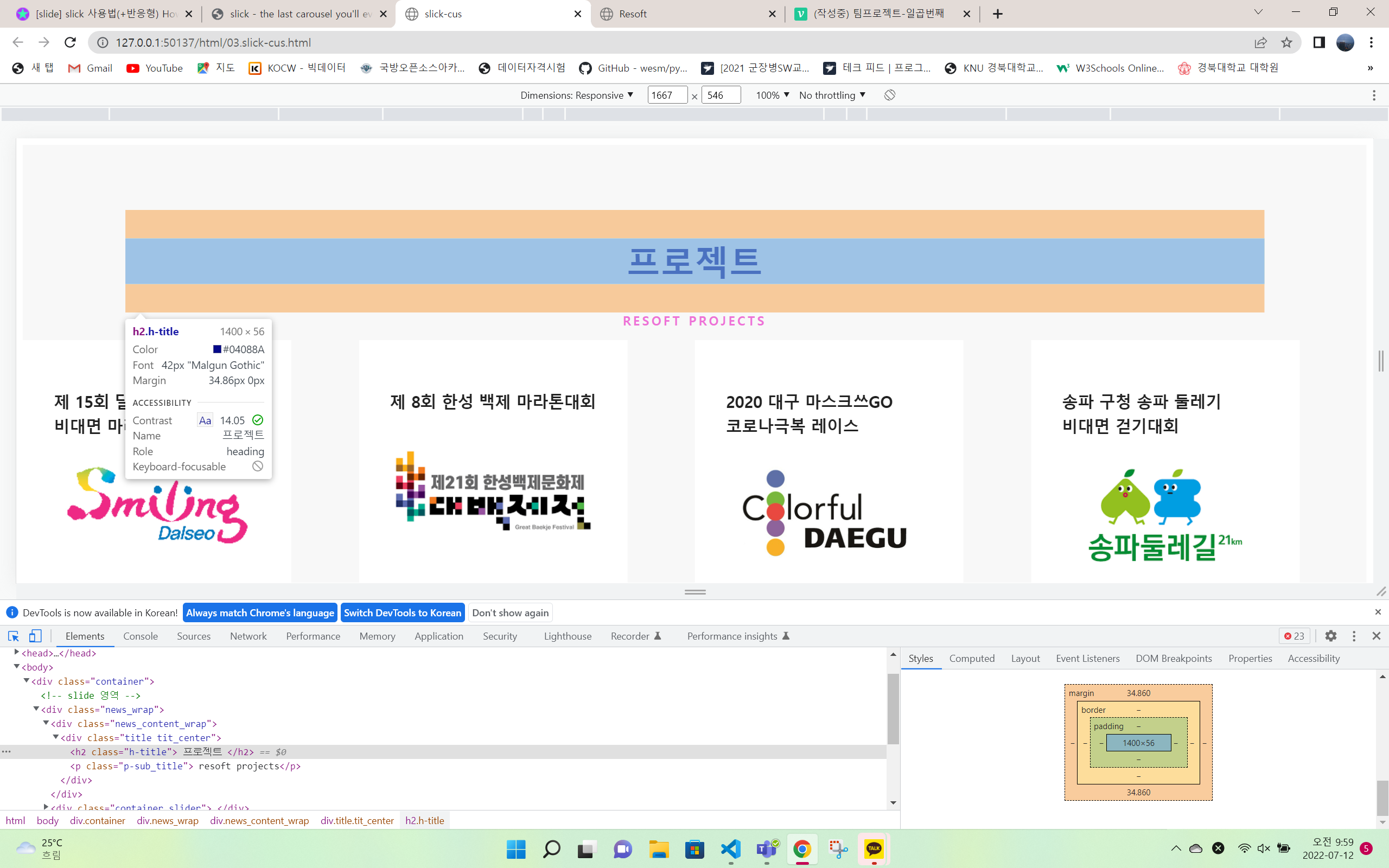
Task: Click the red error count badge
Action: (x=1294, y=636)
